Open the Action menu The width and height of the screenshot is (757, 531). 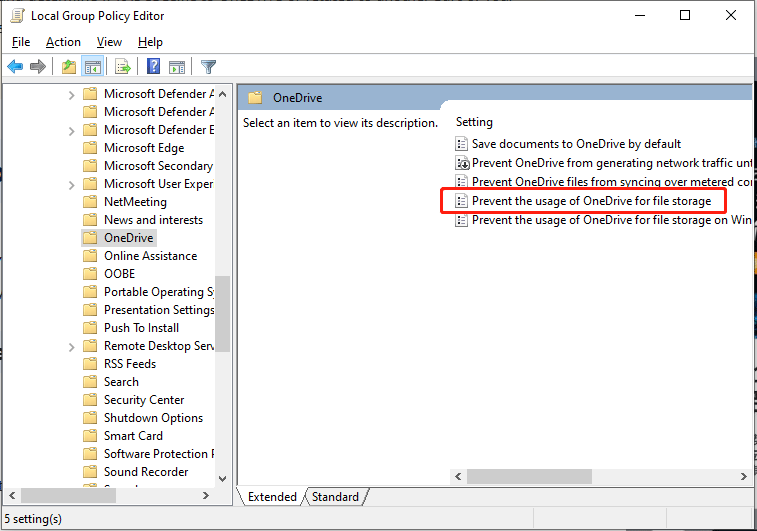tap(63, 42)
